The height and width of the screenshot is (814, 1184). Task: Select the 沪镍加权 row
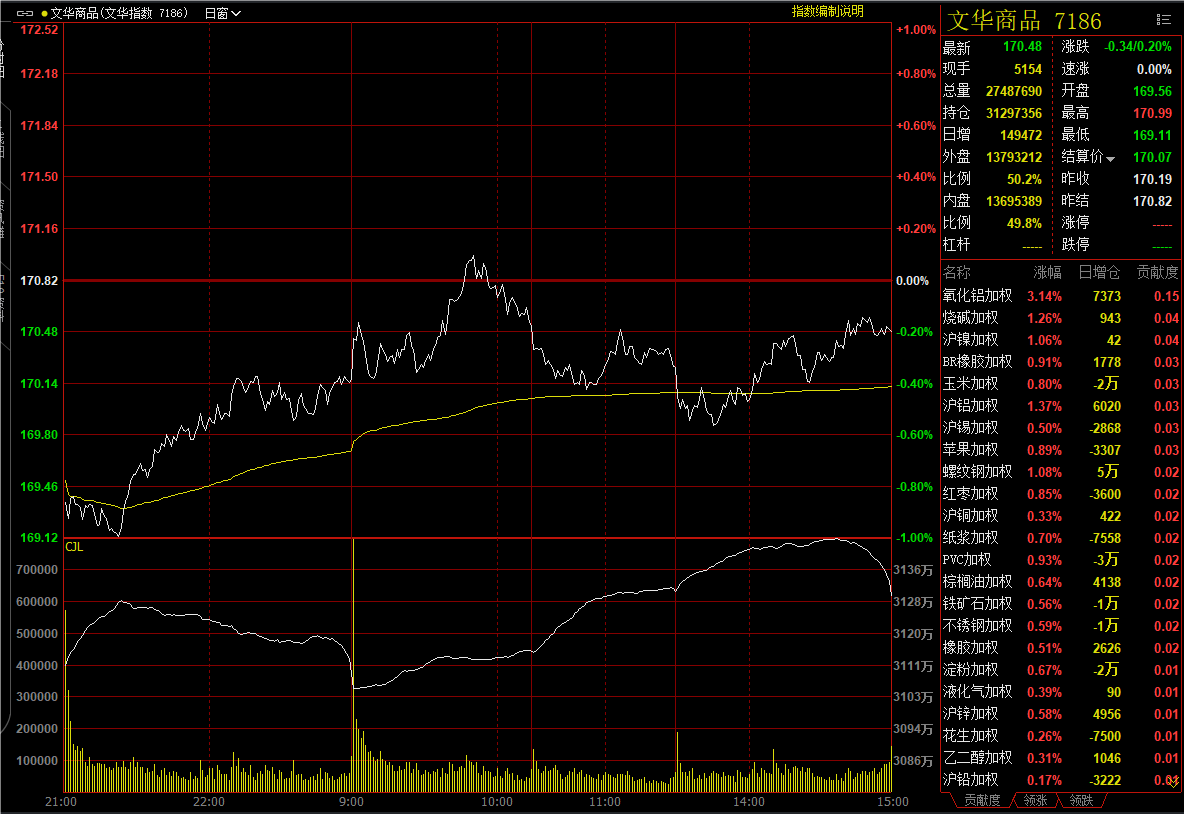click(x=1061, y=340)
